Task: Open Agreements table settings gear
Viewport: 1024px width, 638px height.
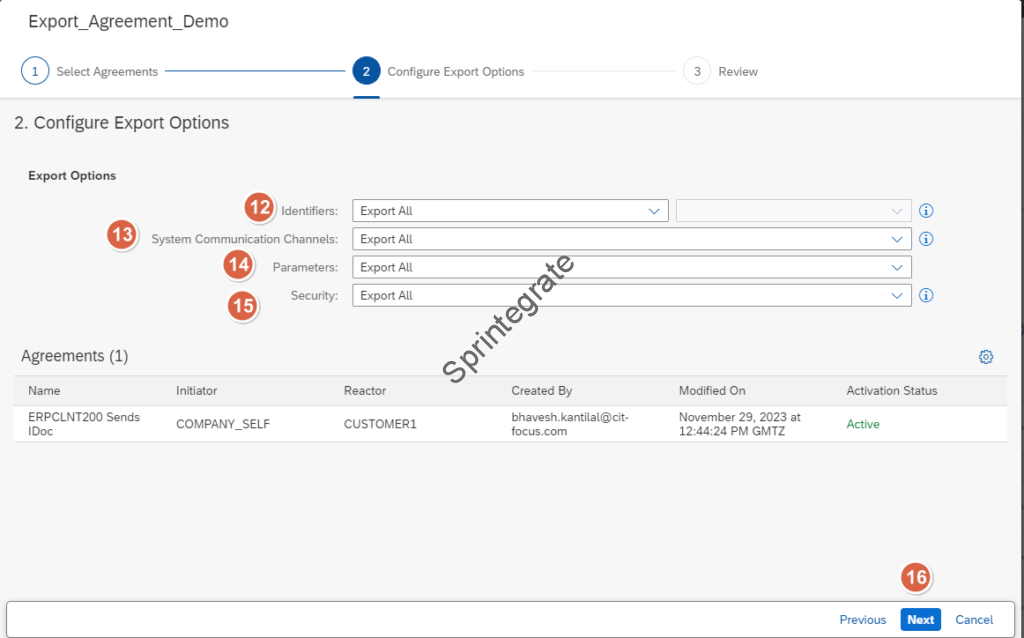Action: 986,357
